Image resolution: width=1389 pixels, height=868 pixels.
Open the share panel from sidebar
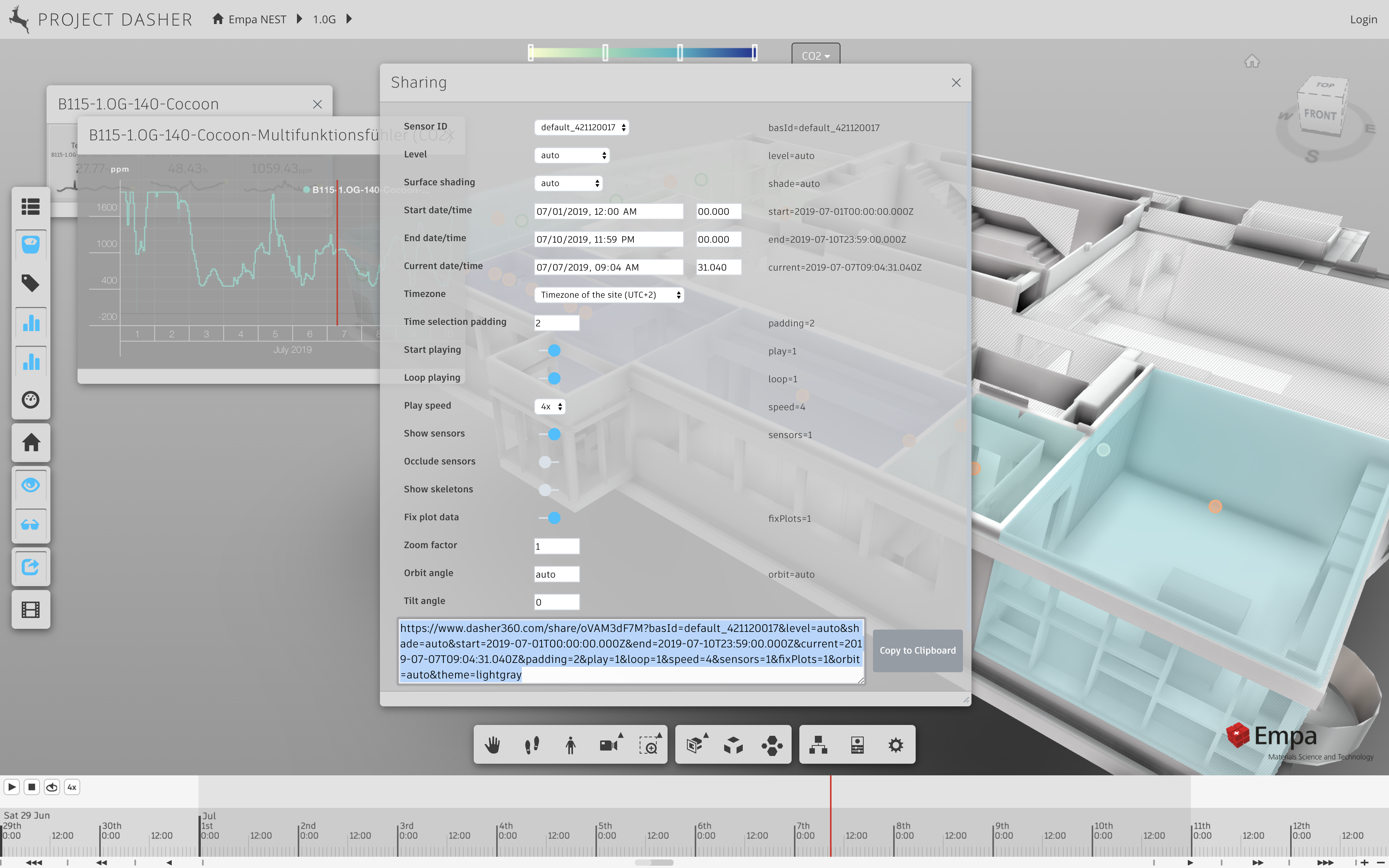30,567
